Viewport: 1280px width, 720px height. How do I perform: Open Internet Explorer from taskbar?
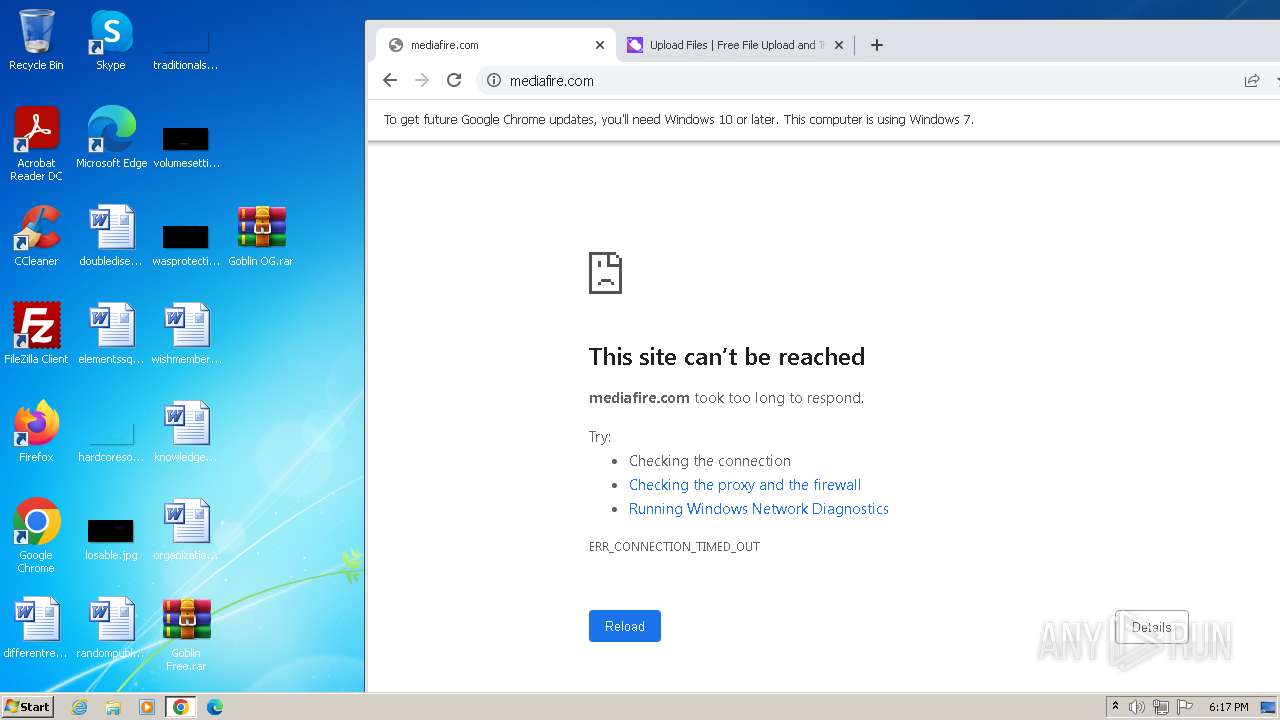(80, 707)
